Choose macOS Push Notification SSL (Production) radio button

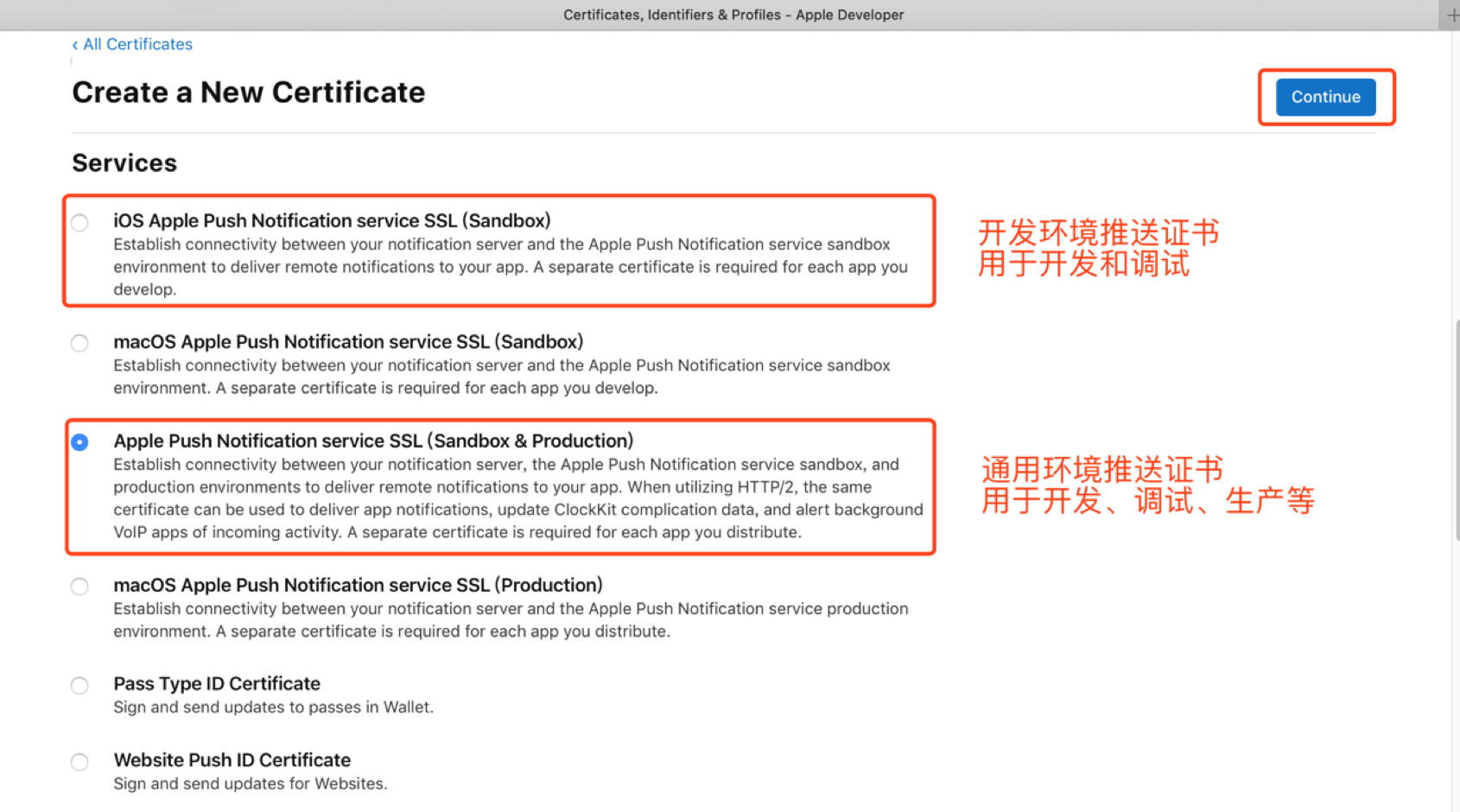[x=79, y=587]
